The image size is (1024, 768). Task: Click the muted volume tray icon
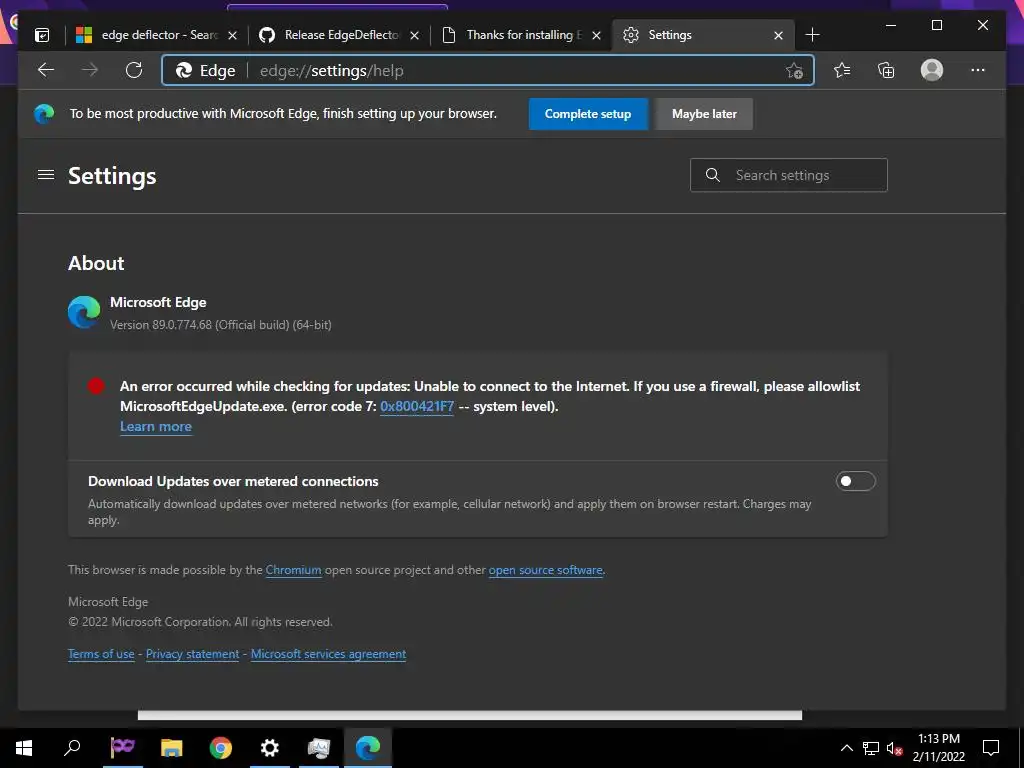pyautogui.click(x=895, y=748)
